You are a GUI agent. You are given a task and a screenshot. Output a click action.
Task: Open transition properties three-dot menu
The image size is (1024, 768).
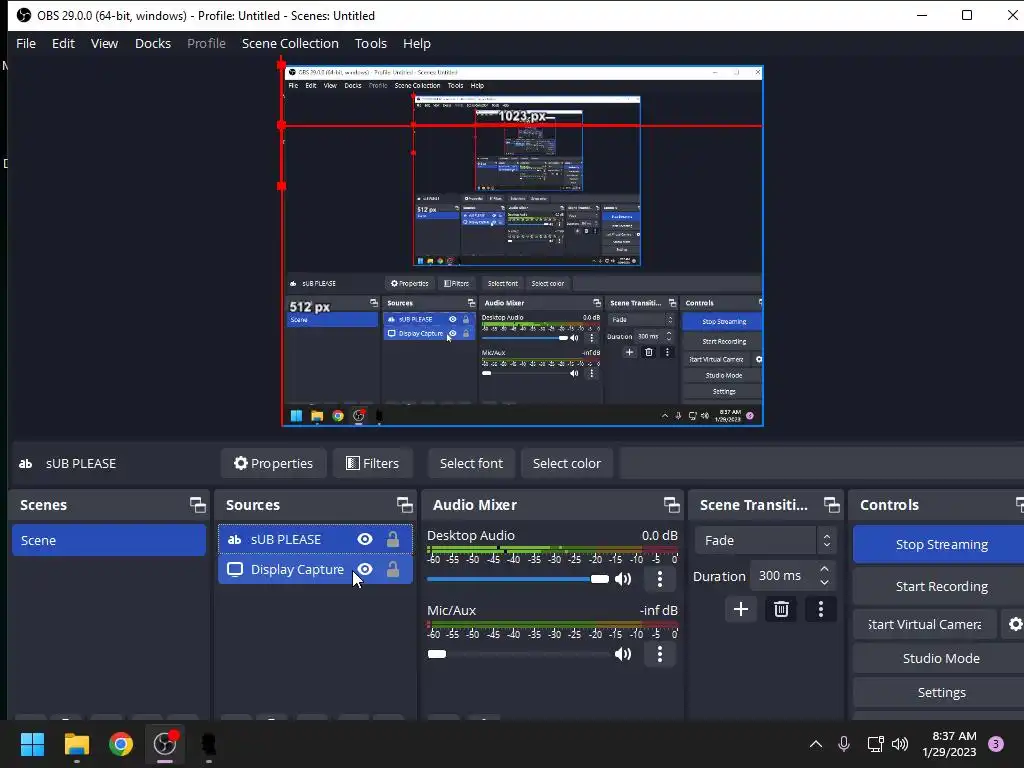(x=821, y=609)
